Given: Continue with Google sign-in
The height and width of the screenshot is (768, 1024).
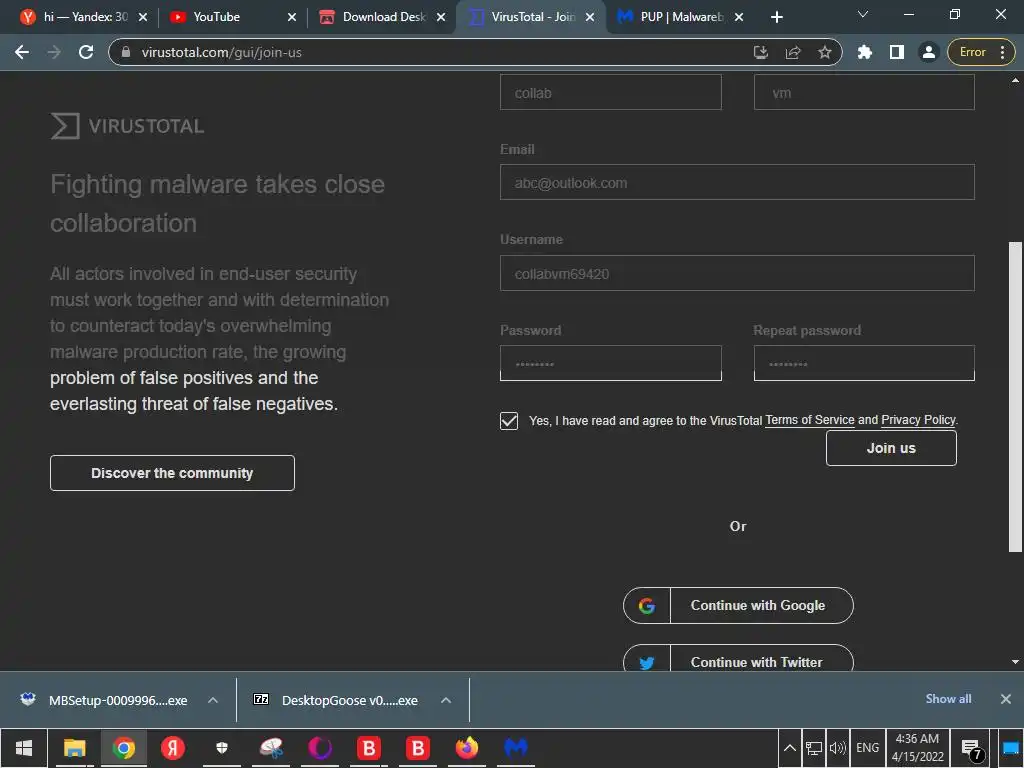Looking at the screenshot, I should [738, 605].
